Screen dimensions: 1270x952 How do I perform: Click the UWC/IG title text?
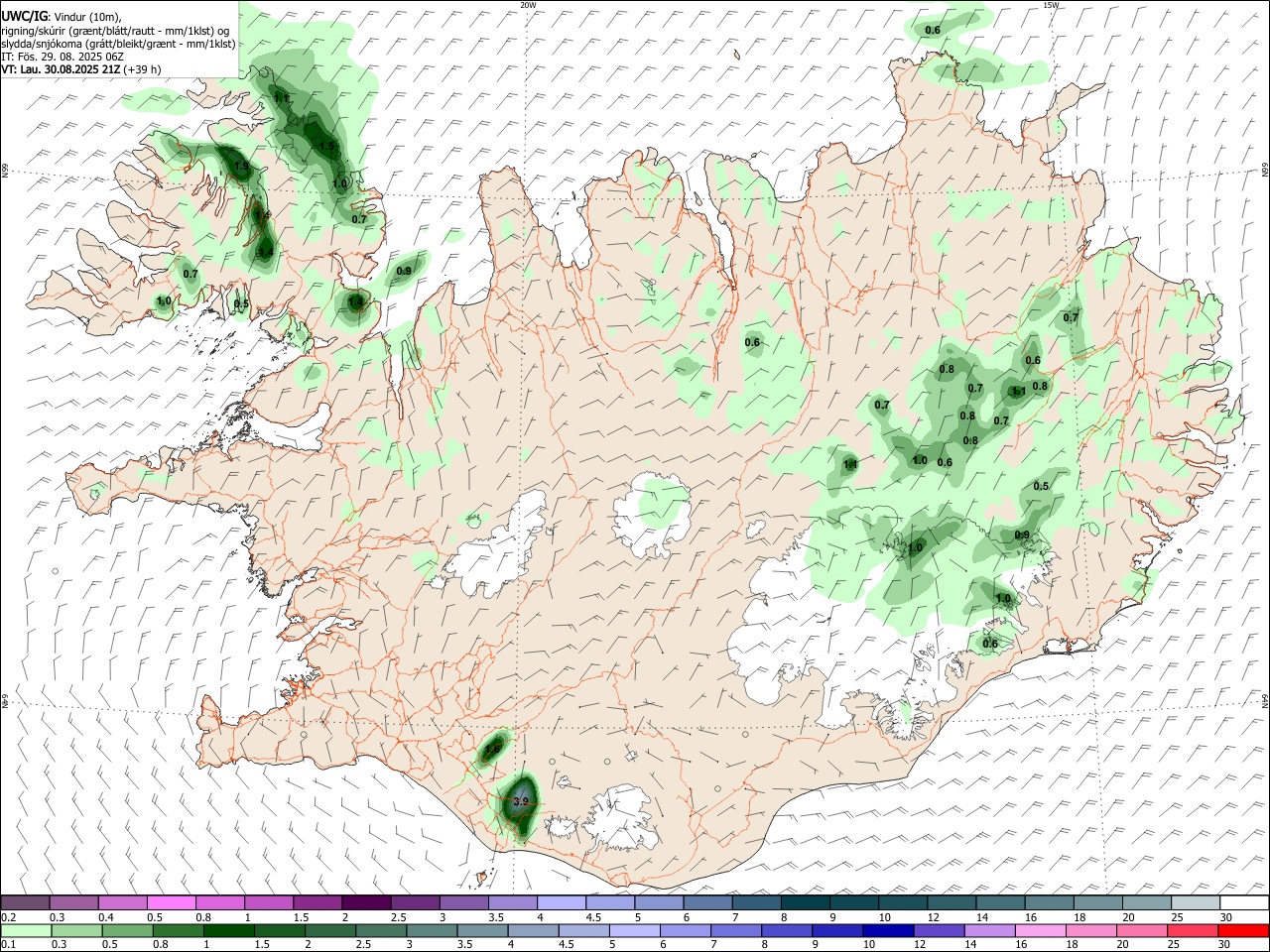click(24, 16)
